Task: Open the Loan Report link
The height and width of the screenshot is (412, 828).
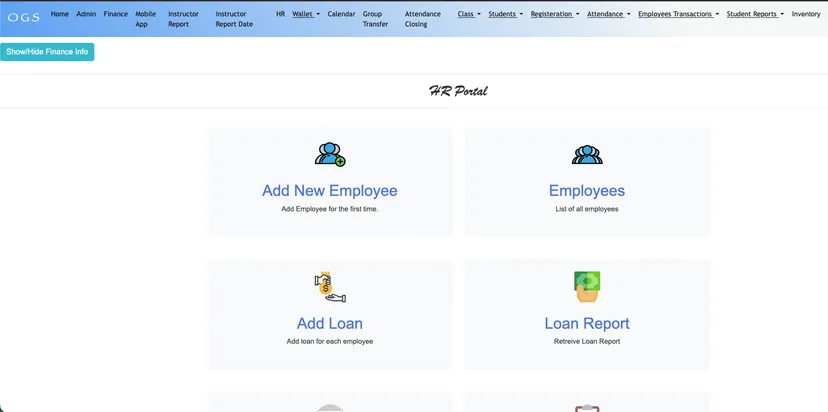Action: coord(587,323)
